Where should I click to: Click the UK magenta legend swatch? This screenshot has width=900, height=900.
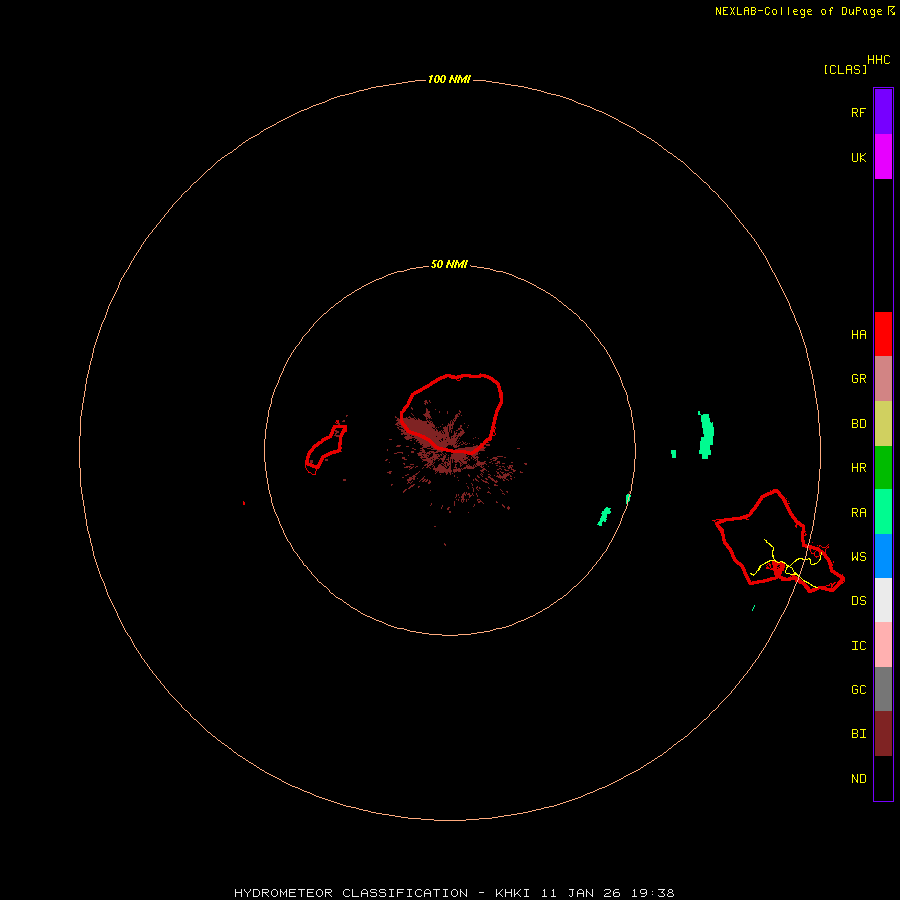click(x=883, y=157)
